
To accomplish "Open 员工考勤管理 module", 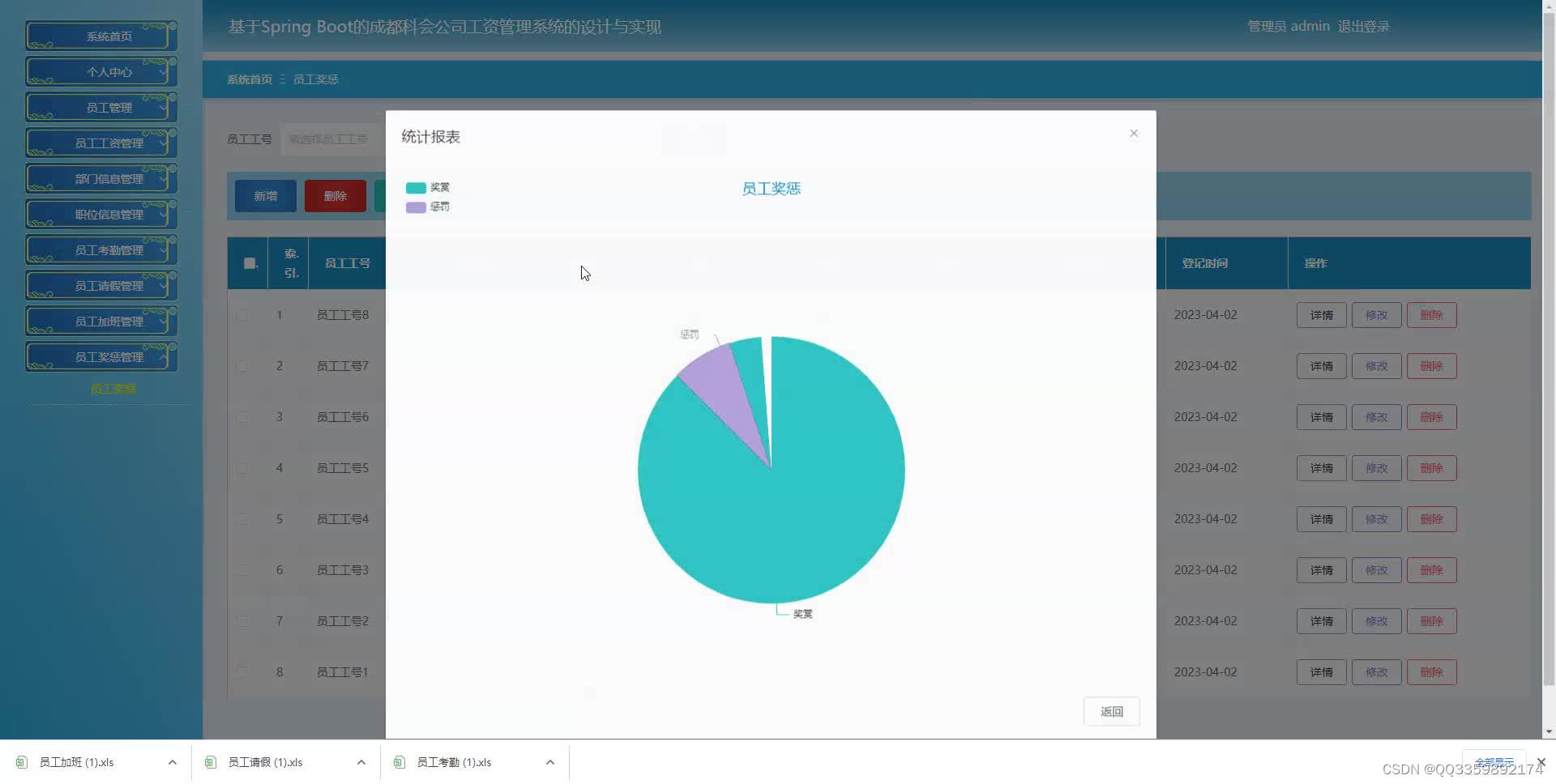I will [100, 249].
